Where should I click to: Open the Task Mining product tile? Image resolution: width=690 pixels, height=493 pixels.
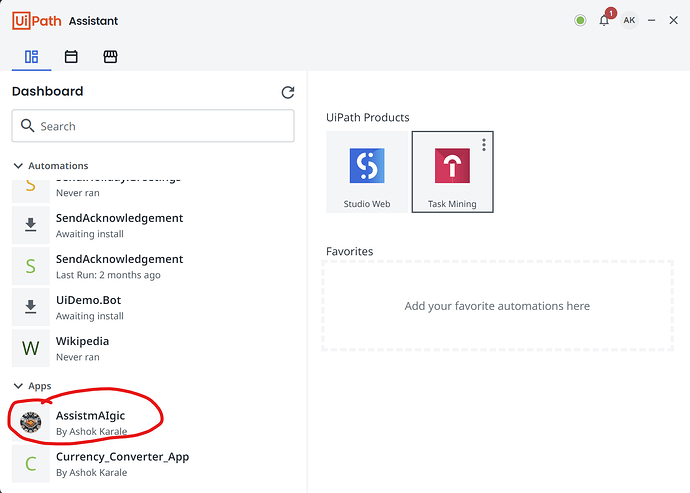click(x=452, y=172)
